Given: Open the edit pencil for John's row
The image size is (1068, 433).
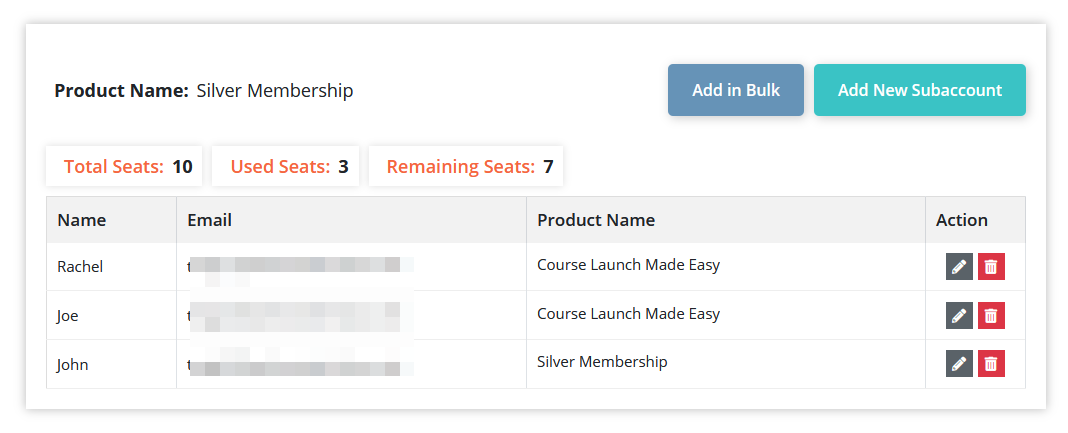Looking at the screenshot, I should click(959, 364).
